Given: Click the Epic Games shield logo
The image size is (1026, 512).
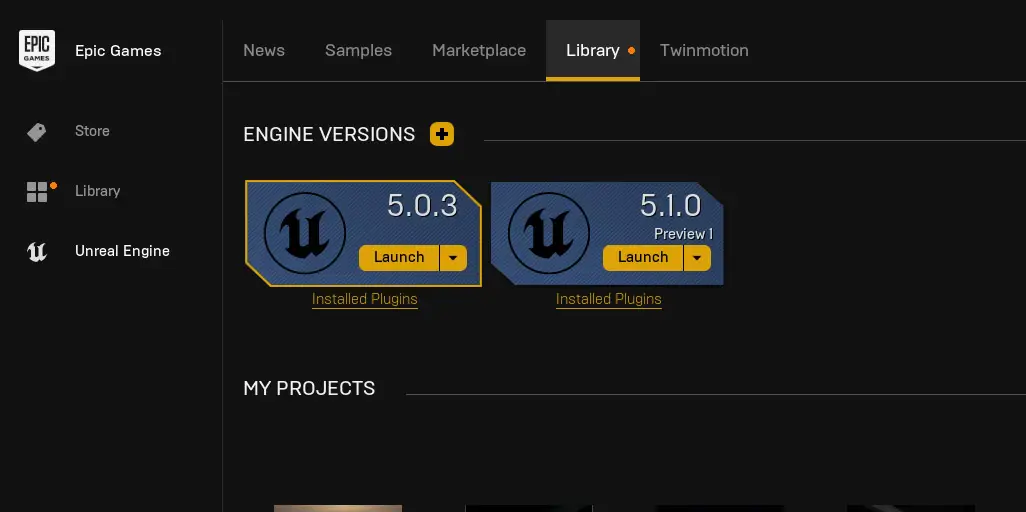Looking at the screenshot, I should [37, 50].
